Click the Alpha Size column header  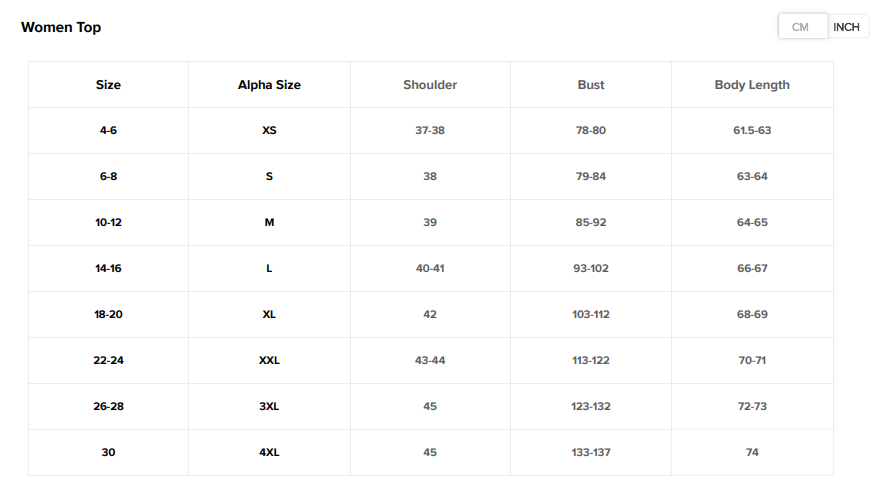269,85
